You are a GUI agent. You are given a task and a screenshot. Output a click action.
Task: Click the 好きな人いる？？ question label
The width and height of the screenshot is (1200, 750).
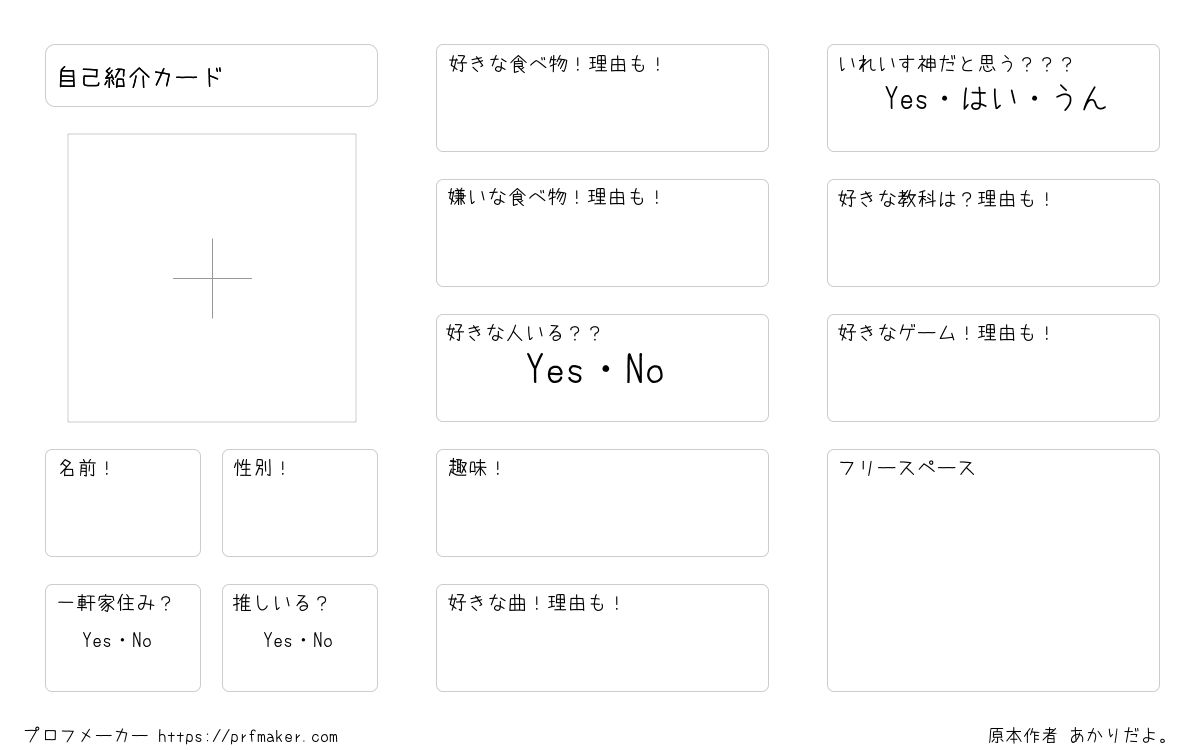click(524, 333)
